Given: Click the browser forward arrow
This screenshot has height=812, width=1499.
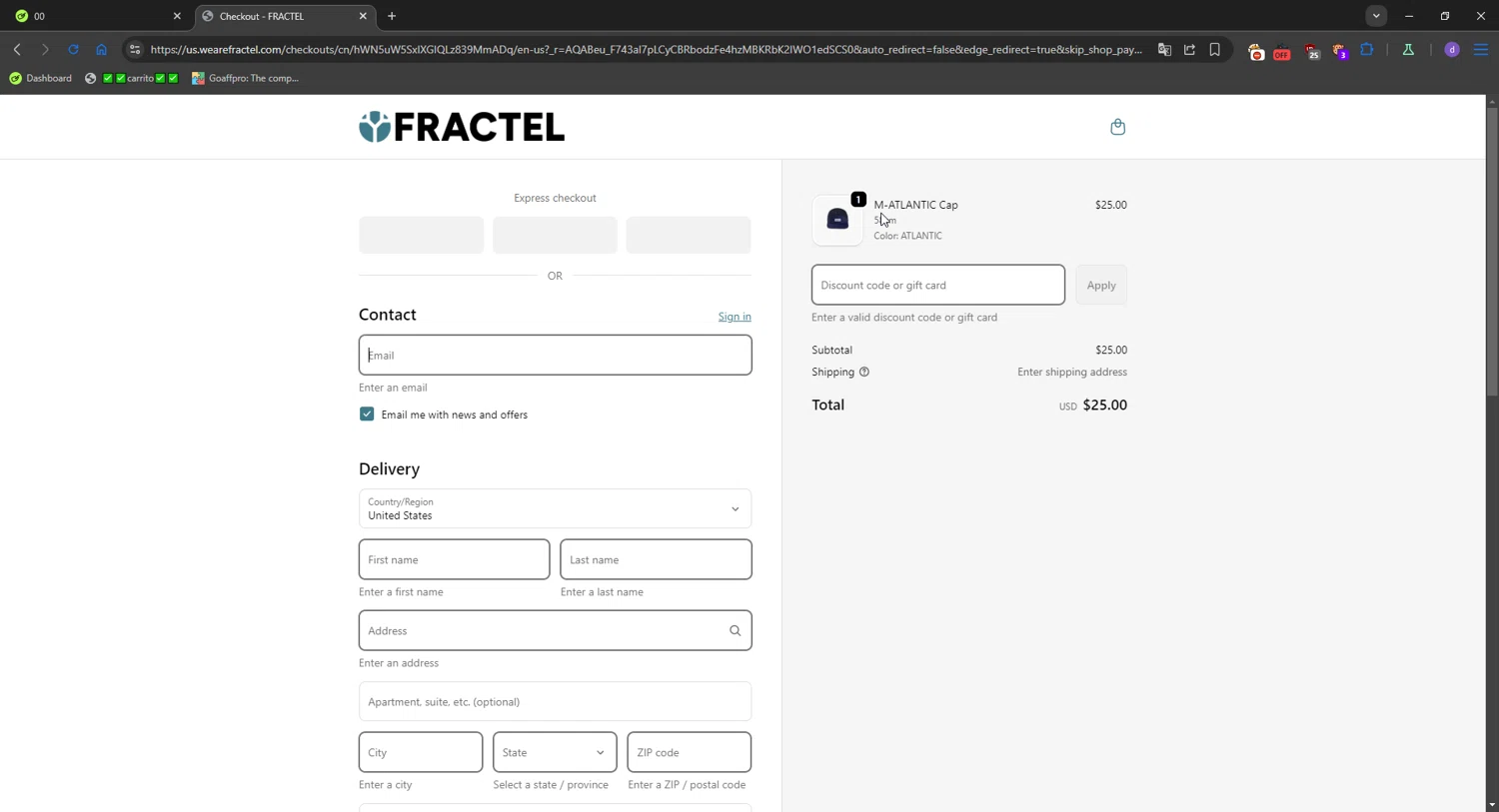Looking at the screenshot, I should [45, 49].
